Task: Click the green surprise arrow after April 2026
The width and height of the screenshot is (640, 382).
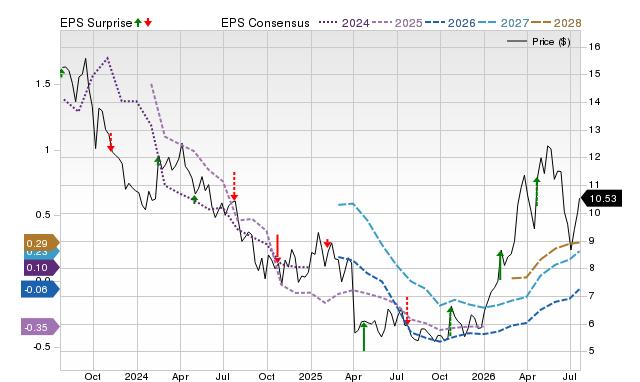Action: coord(537,191)
